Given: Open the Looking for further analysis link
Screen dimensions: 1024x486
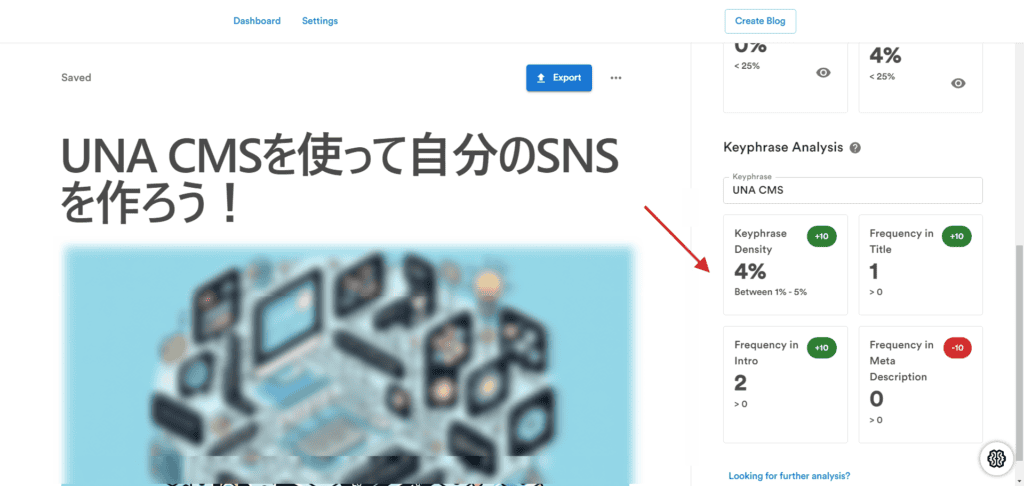Looking at the screenshot, I should 789,476.
